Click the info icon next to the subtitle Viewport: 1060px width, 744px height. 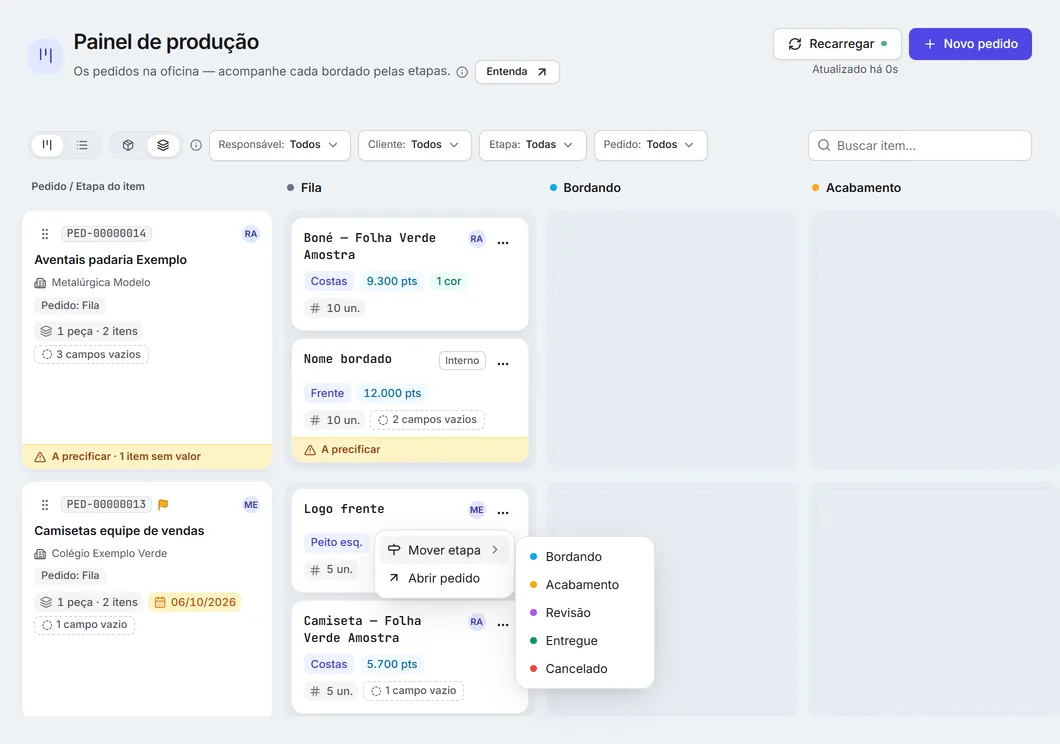(462, 72)
